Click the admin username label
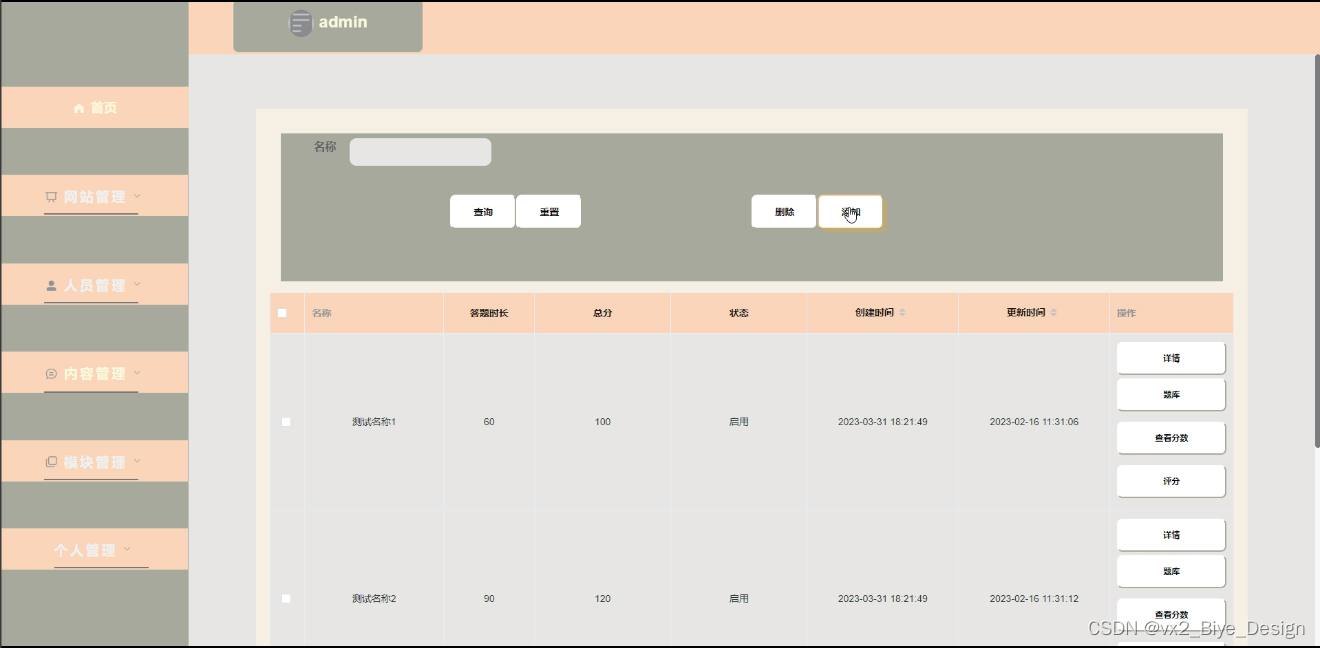 (x=343, y=22)
